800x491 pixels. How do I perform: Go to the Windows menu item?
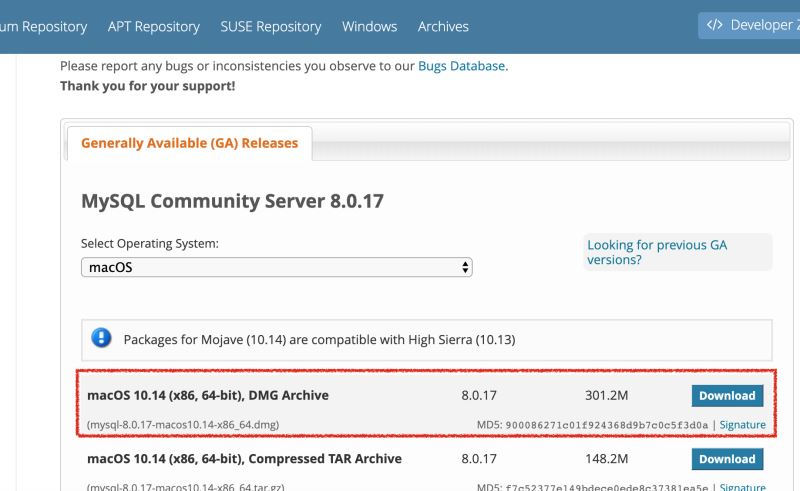[x=369, y=26]
